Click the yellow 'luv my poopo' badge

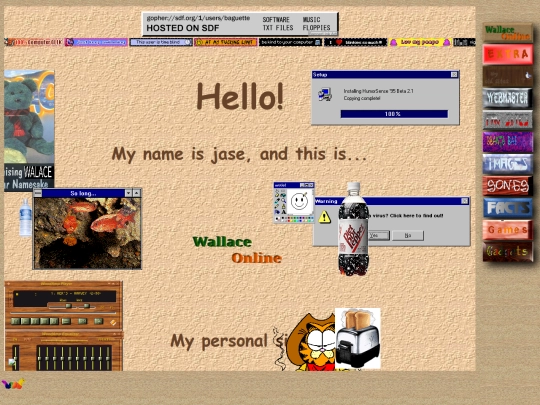pos(420,42)
